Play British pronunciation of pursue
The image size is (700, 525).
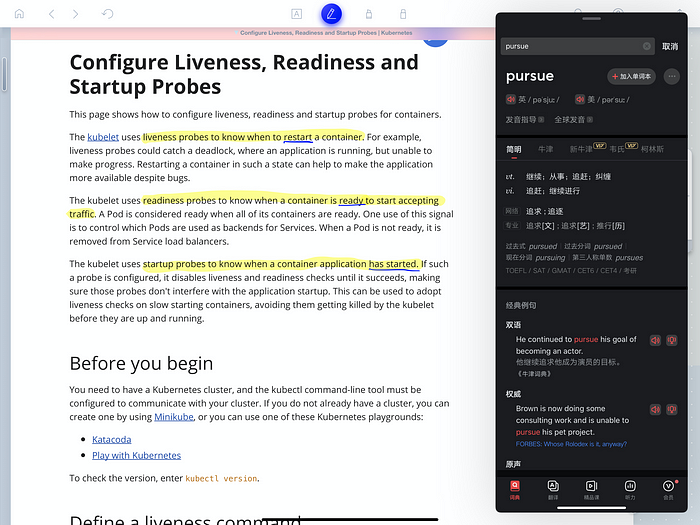coord(511,99)
